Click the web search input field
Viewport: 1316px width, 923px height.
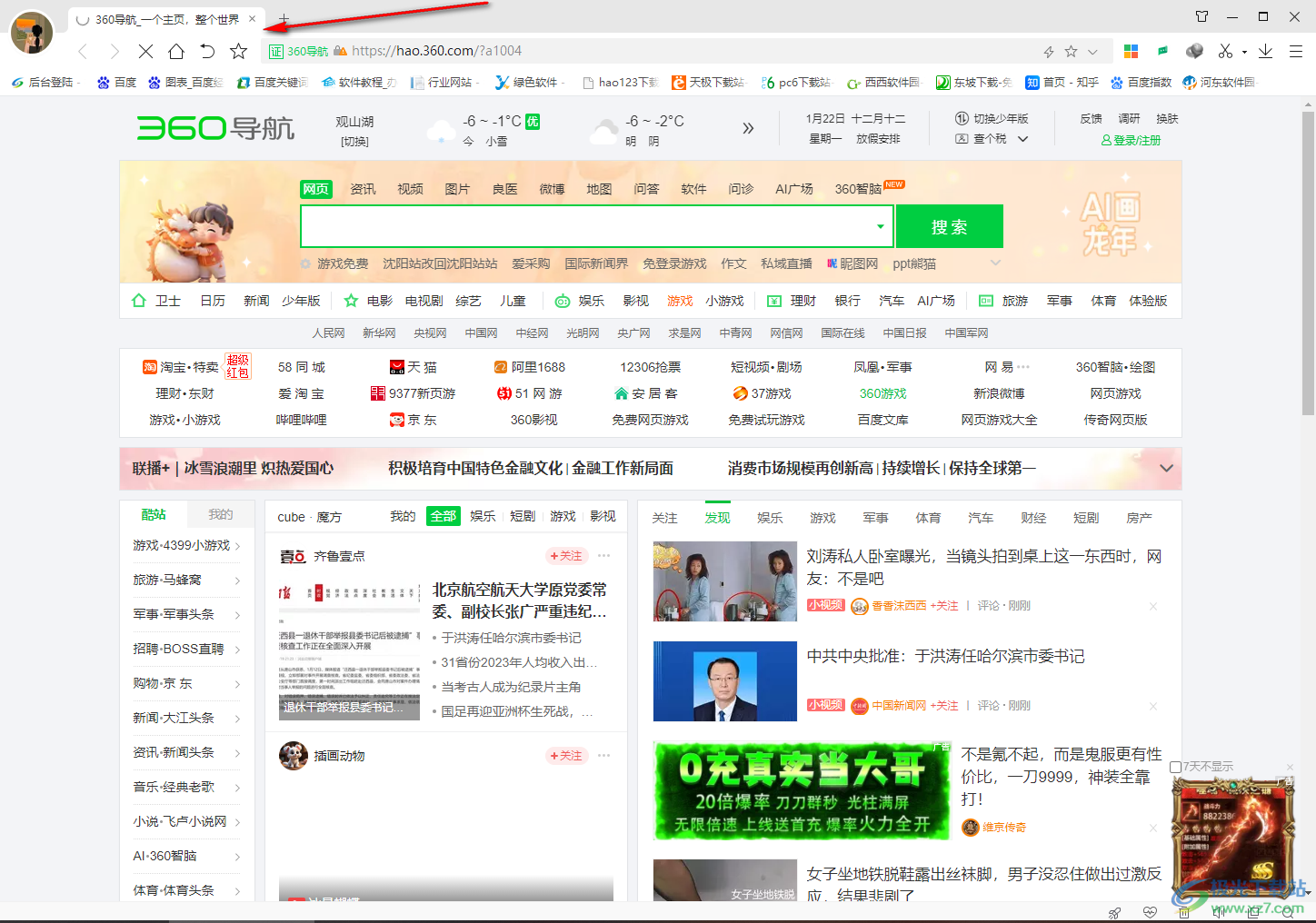point(587,227)
